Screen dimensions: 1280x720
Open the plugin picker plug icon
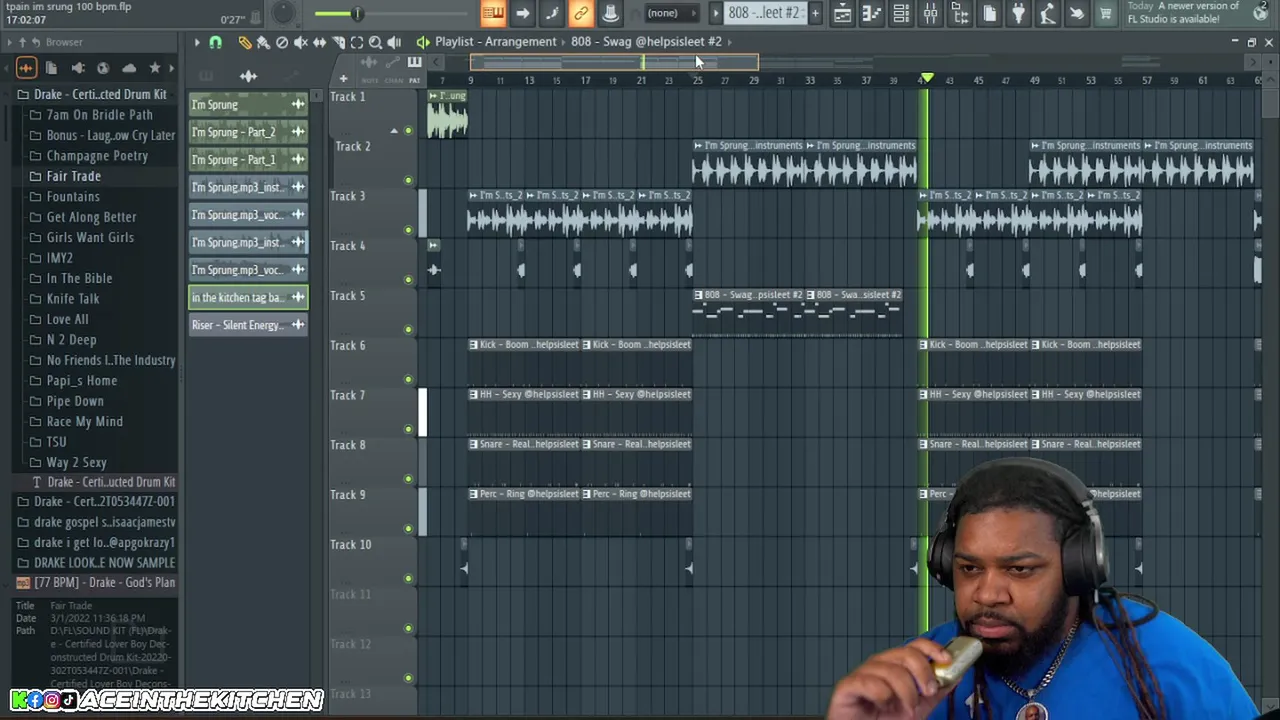[x=1018, y=13]
